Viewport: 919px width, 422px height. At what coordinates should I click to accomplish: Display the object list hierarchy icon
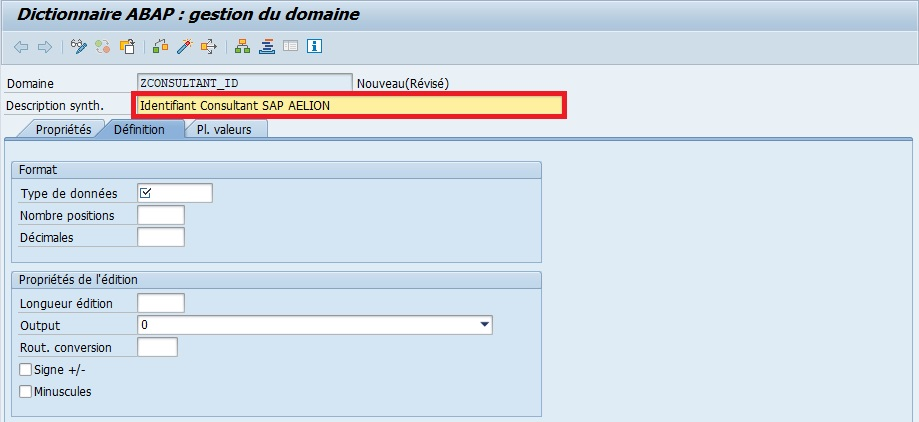click(x=242, y=46)
